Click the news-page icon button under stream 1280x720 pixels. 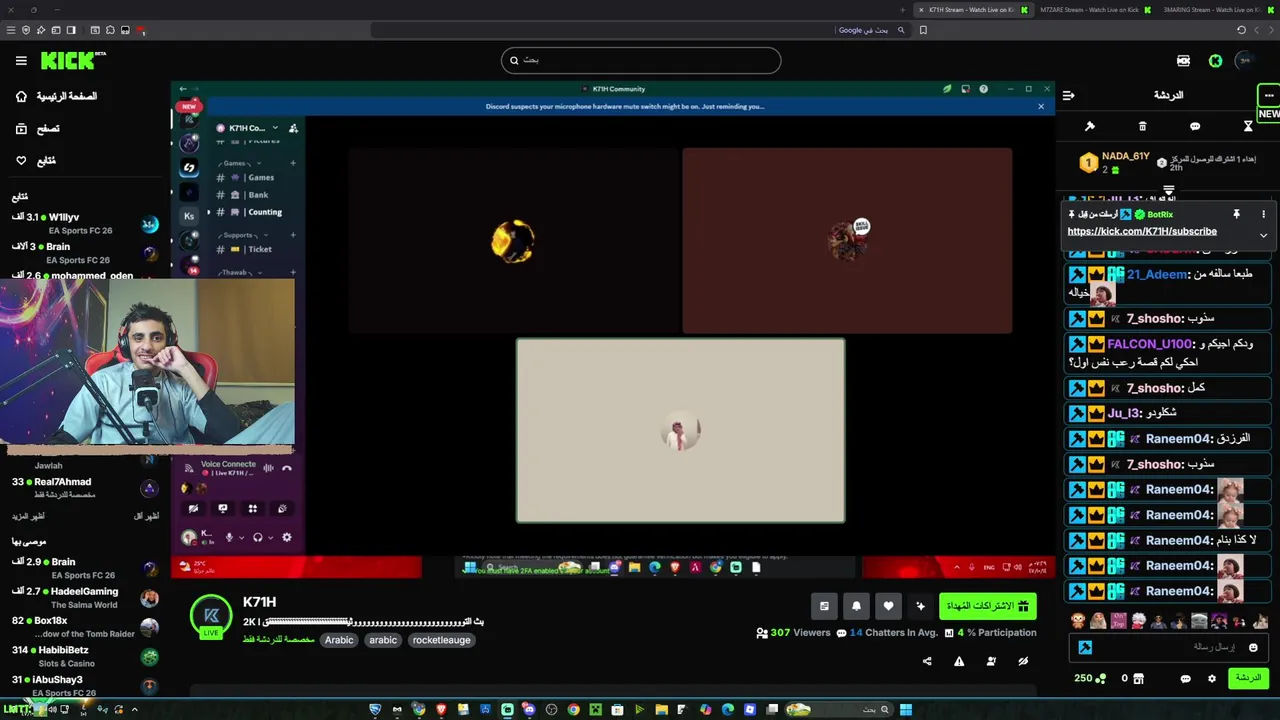824,606
